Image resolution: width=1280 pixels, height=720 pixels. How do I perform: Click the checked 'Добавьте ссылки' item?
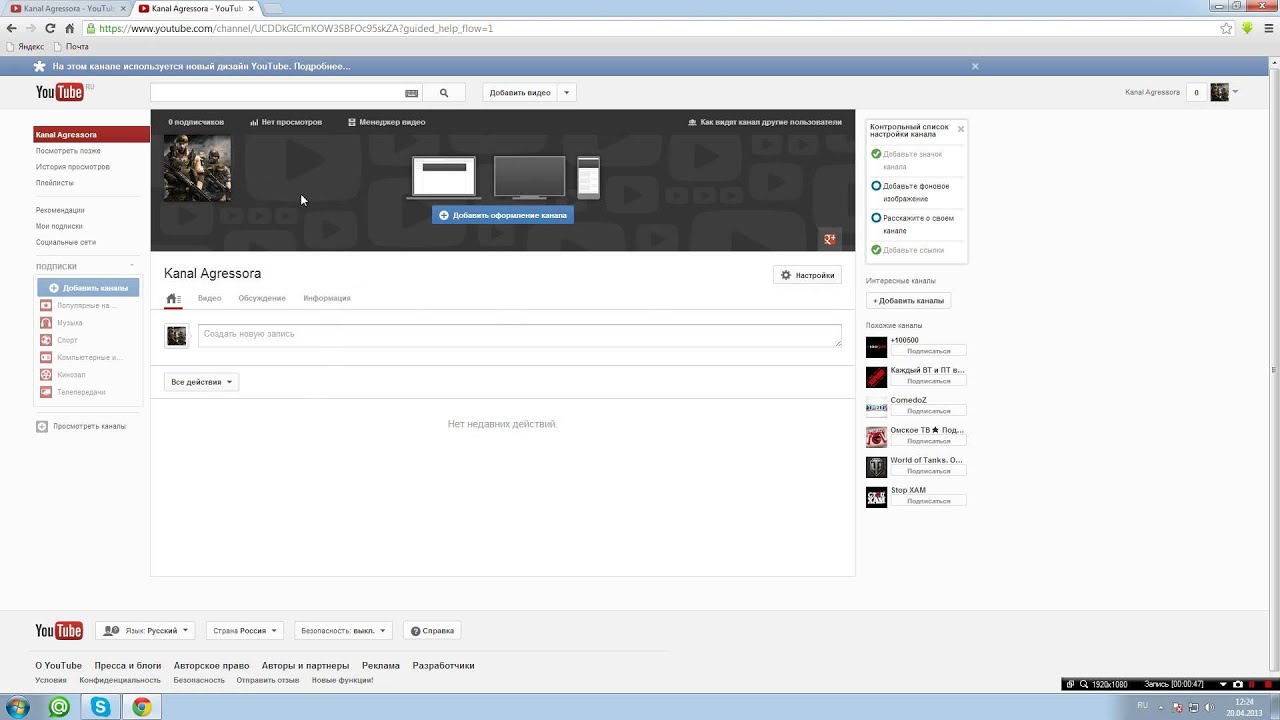point(907,250)
